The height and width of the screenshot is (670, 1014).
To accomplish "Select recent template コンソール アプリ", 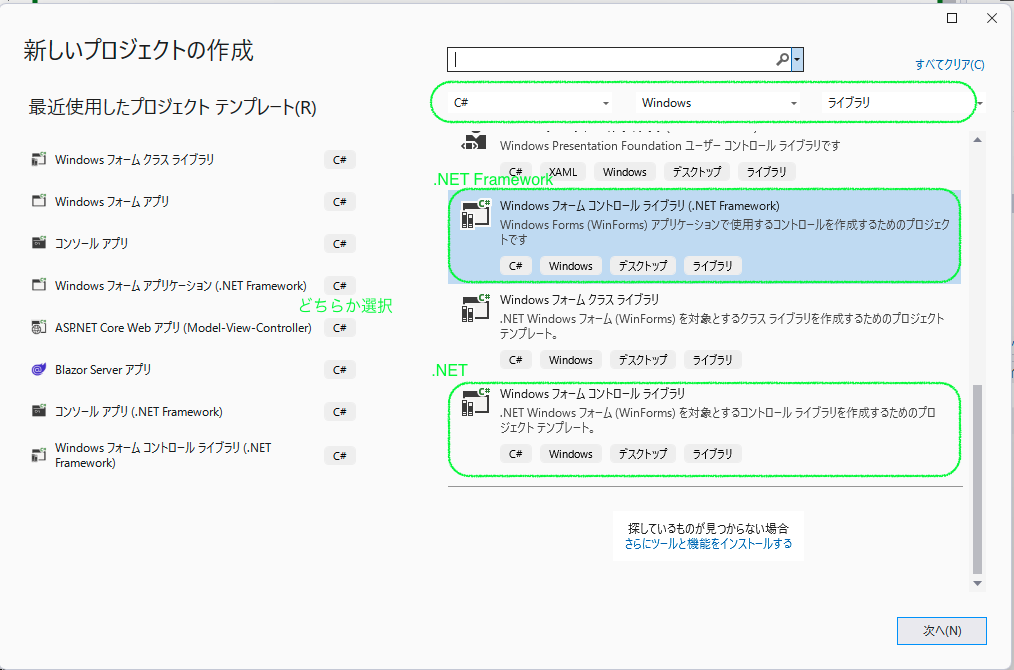I will (x=193, y=243).
